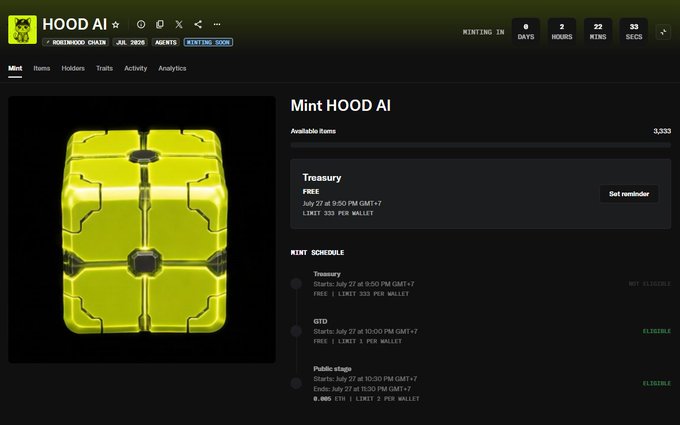The height and width of the screenshot is (425, 680).
Task: Select the Public stage marker in schedule
Action: [x=296, y=383]
